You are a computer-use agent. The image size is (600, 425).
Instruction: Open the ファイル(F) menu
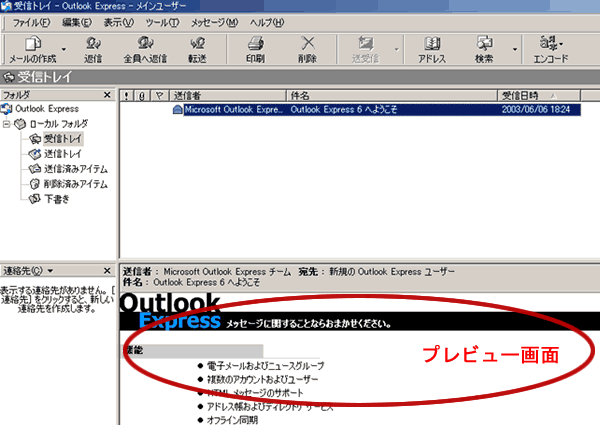[31, 23]
